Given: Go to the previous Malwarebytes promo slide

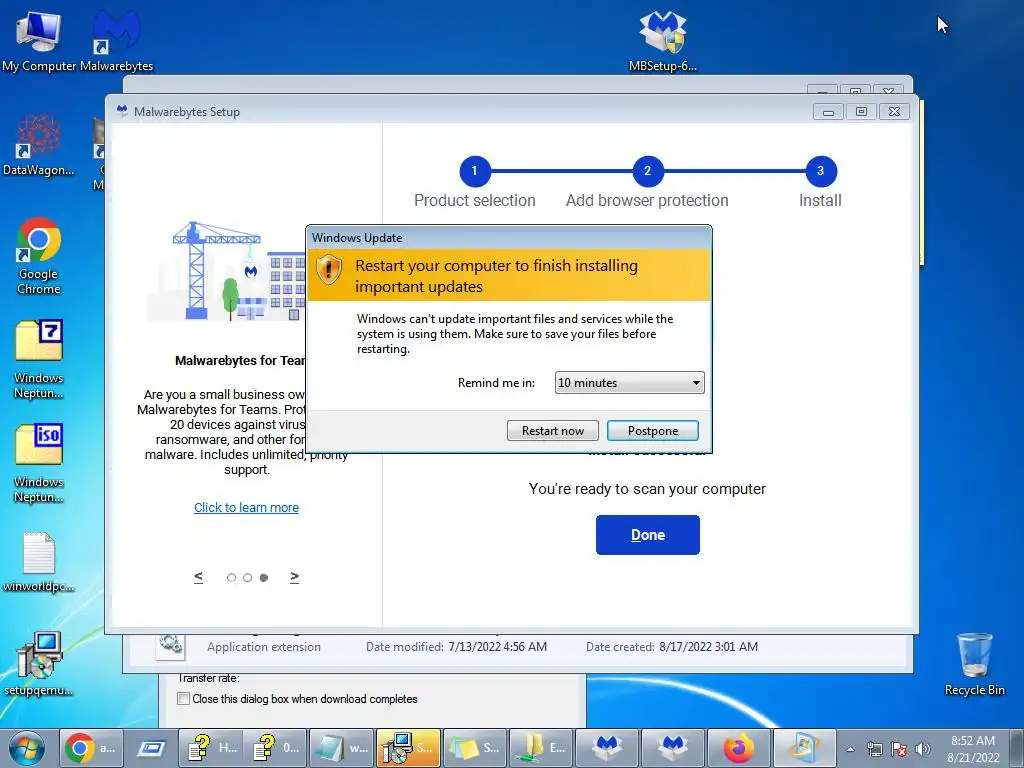Looking at the screenshot, I should [199, 577].
